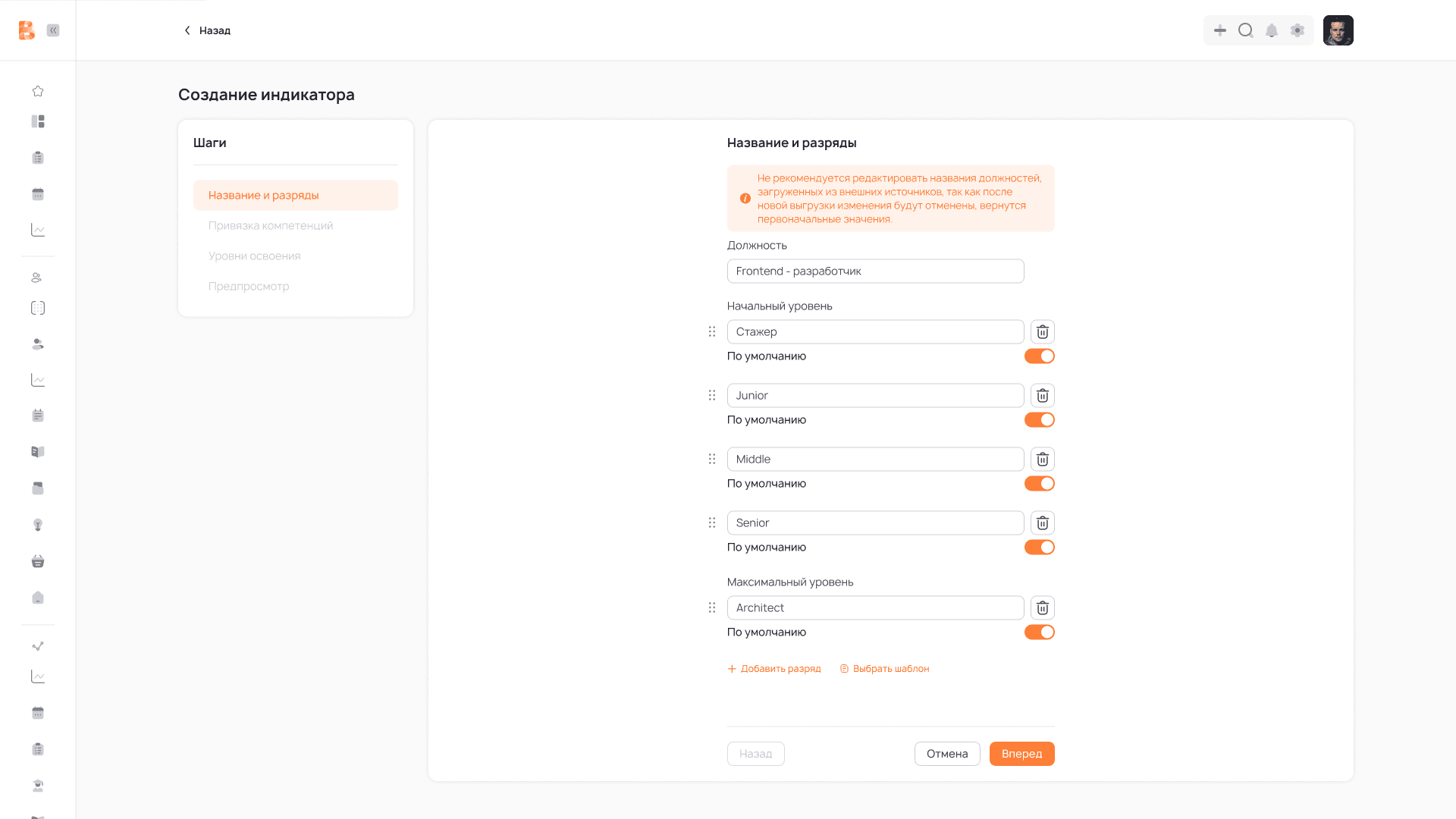Switch to the Привязка компетенций step
Image resolution: width=1456 pixels, height=819 pixels.
tap(271, 225)
